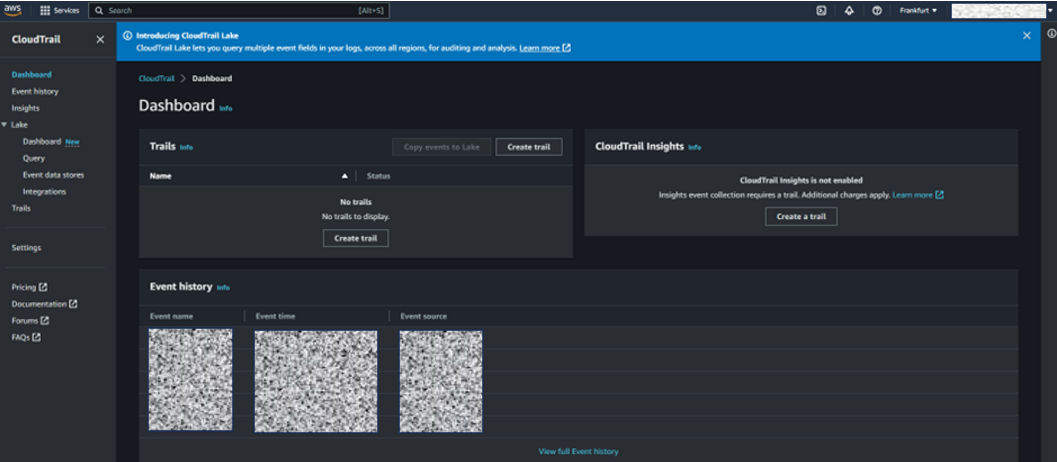Open the right-side info panel icon
The height and width of the screenshot is (462, 1057).
click(x=1051, y=33)
